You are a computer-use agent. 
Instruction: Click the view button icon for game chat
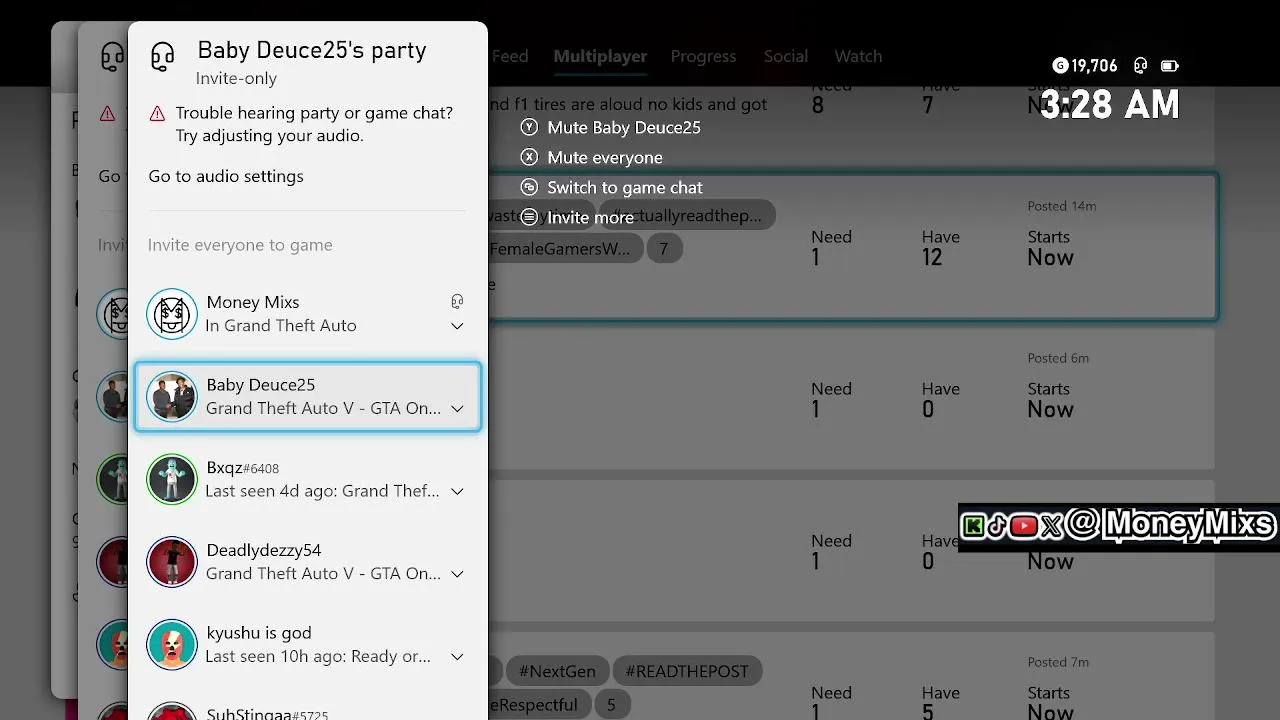click(529, 187)
